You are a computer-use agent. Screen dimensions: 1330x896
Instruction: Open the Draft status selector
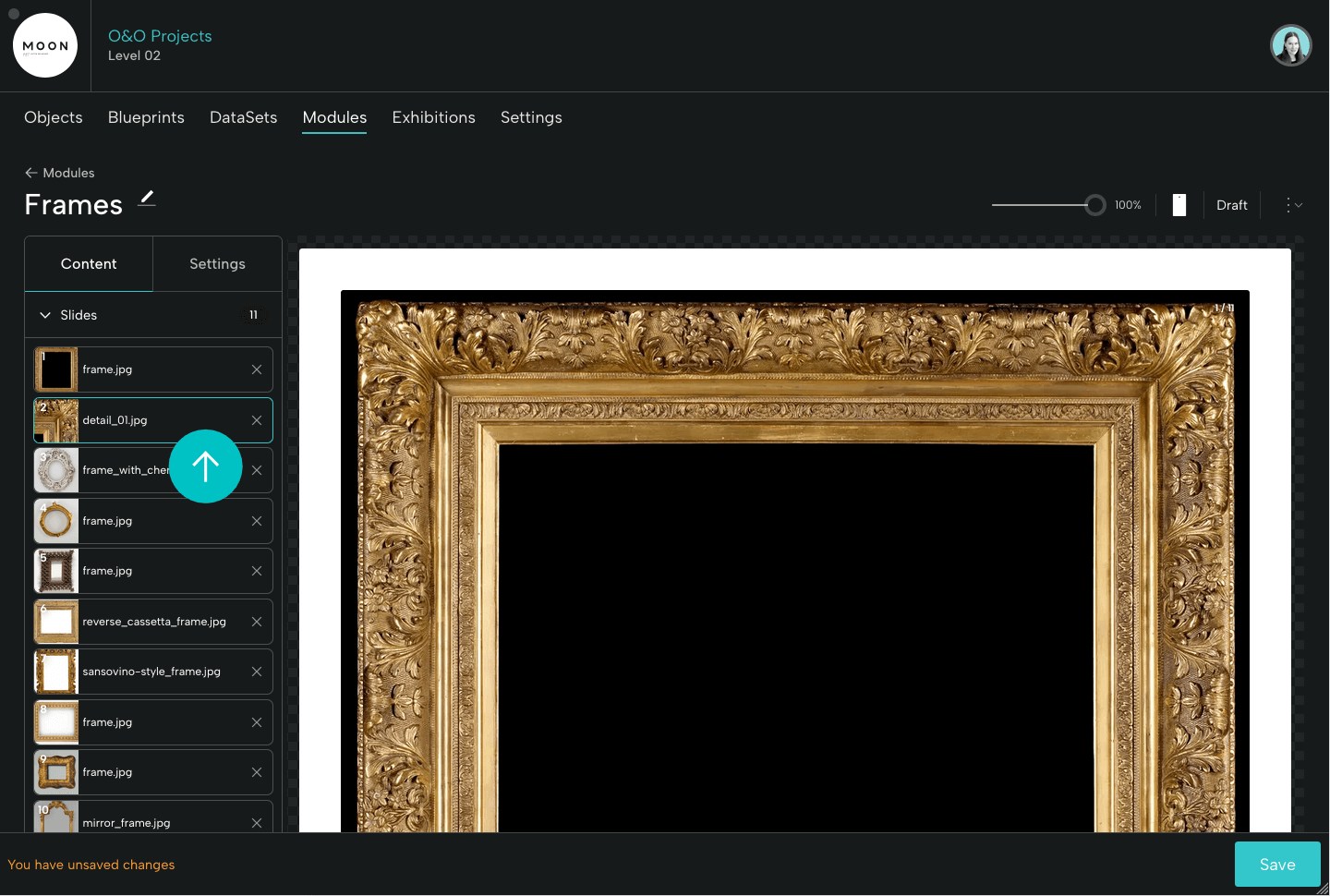1231,205
